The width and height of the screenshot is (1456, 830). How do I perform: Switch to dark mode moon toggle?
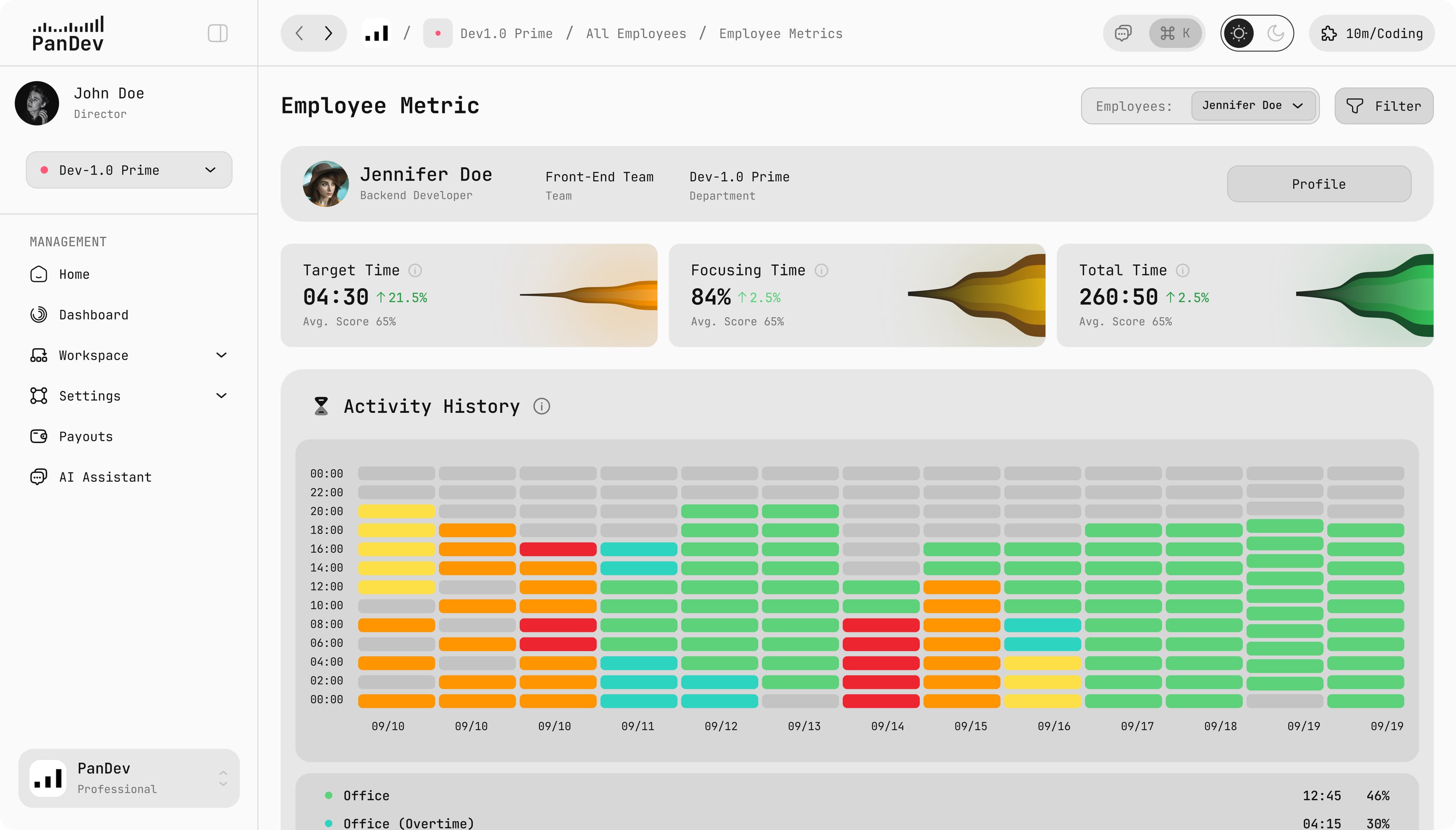[x=1275, y=33]
